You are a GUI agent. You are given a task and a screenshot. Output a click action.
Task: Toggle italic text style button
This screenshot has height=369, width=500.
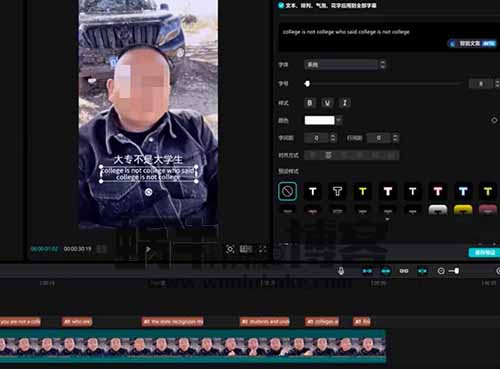345,103
